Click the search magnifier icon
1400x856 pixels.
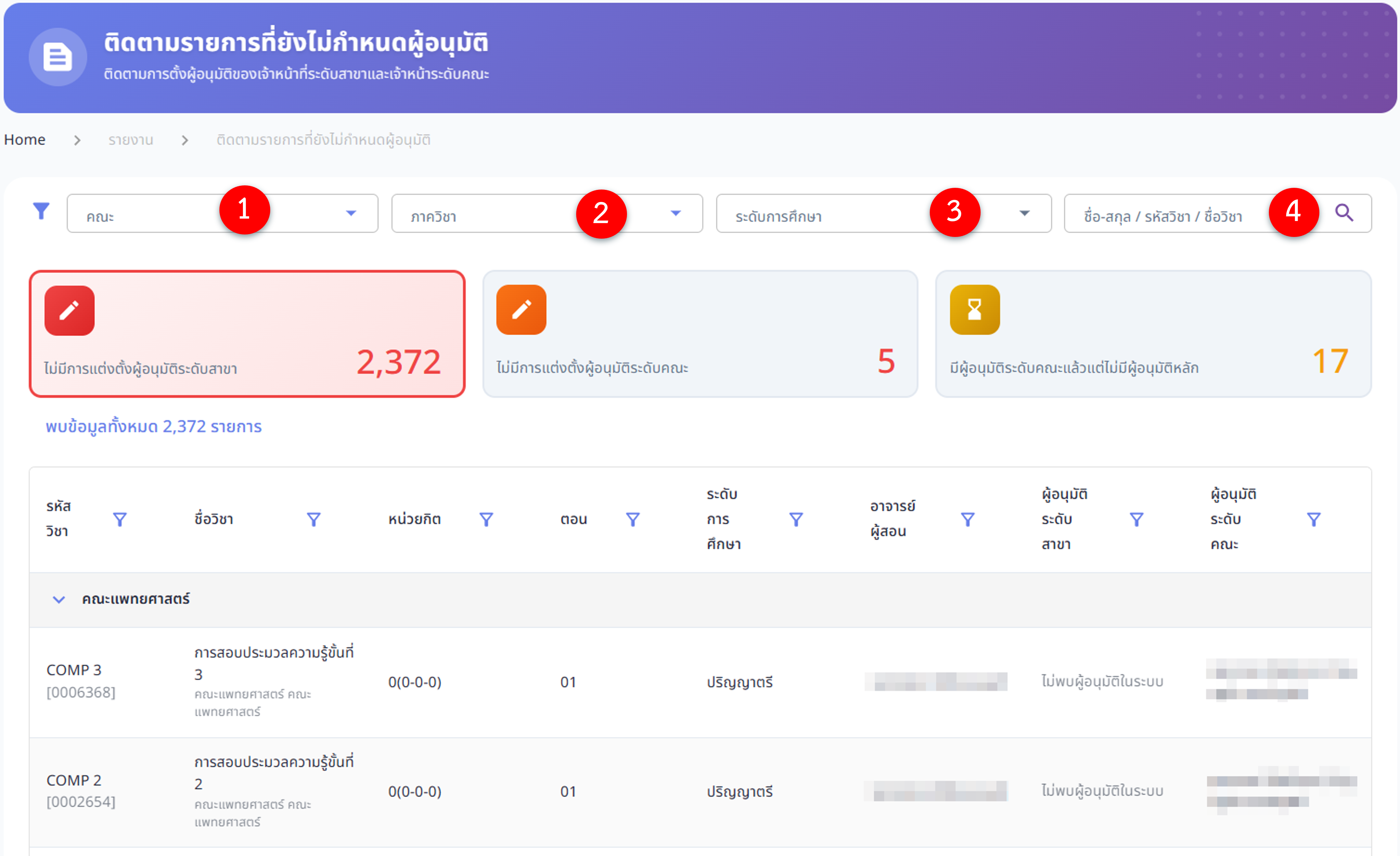click(x=1344, y=213)
